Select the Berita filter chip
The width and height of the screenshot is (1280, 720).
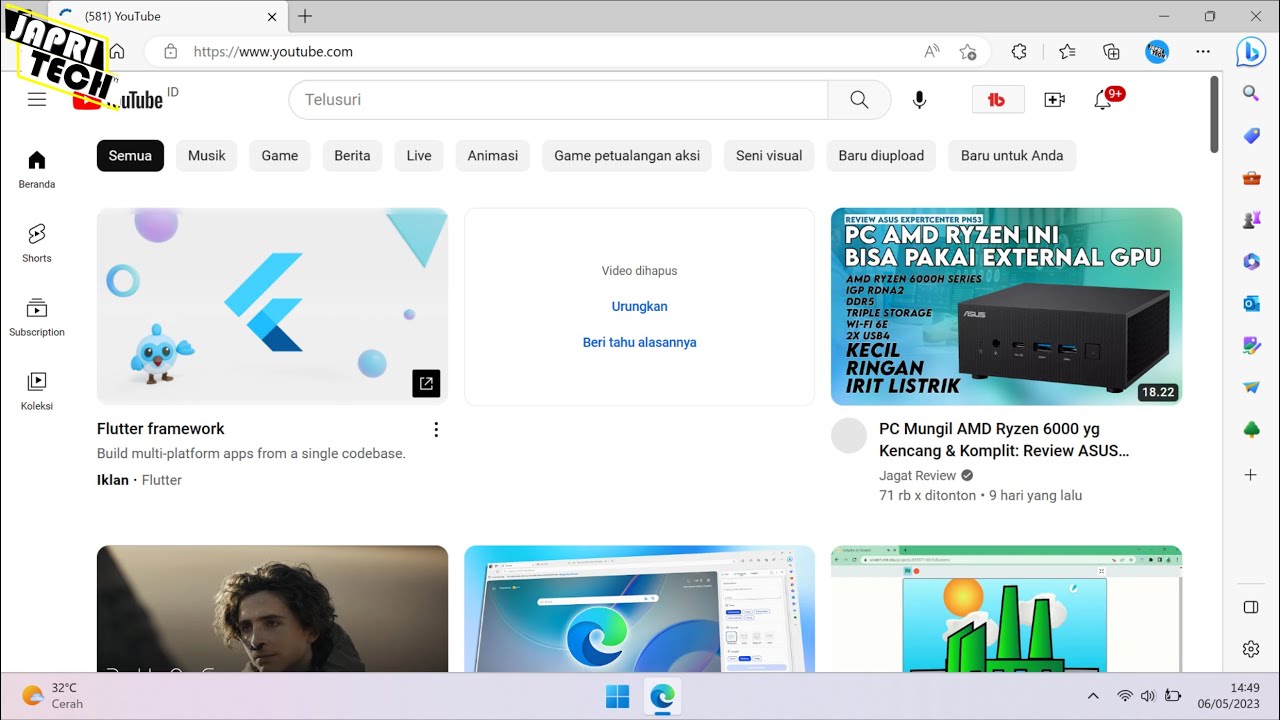pos(352,156)
